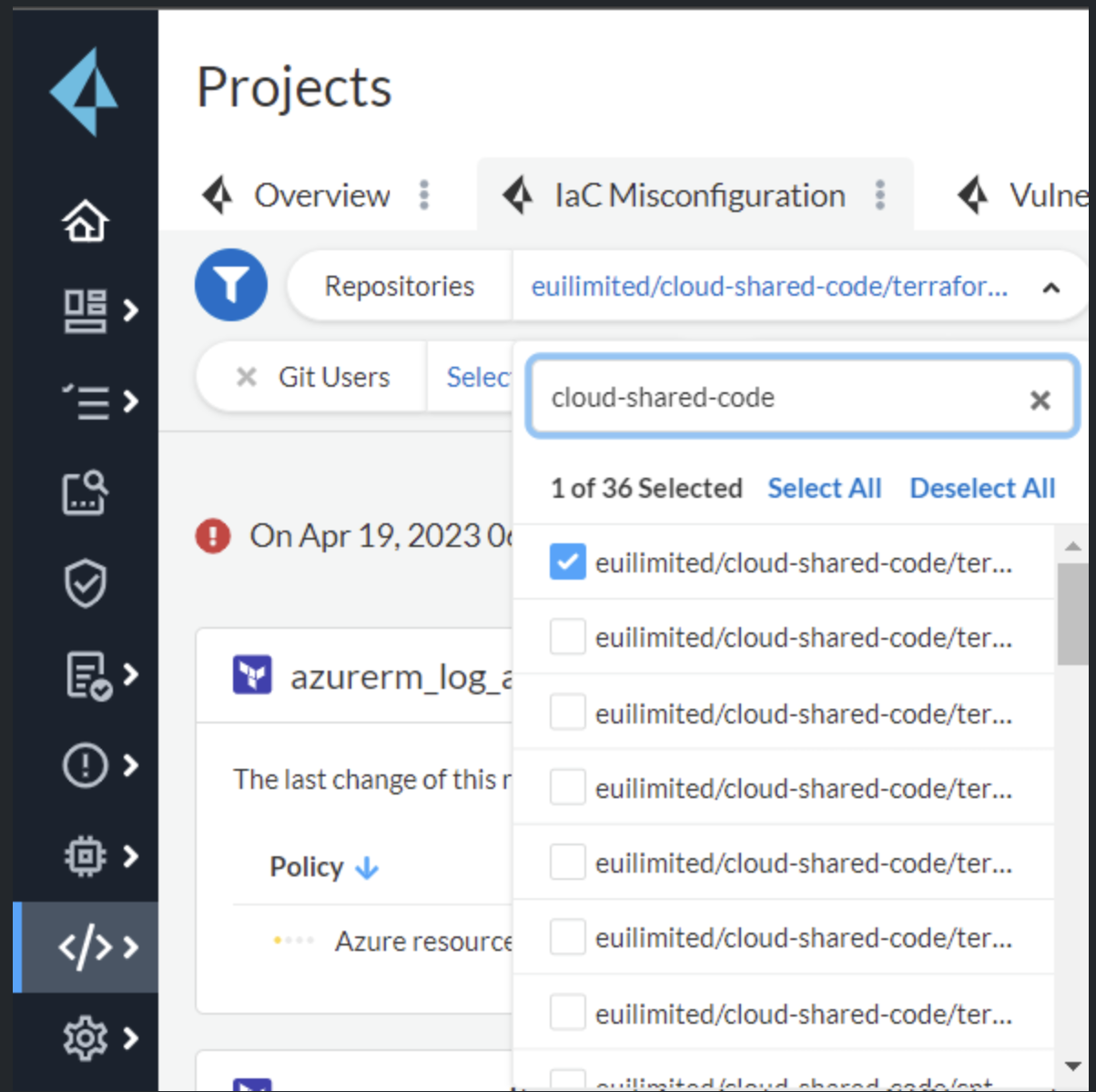Click the options dots next to Overview tab
This screenshot has width=1096, height=1092.
(424, 195)
